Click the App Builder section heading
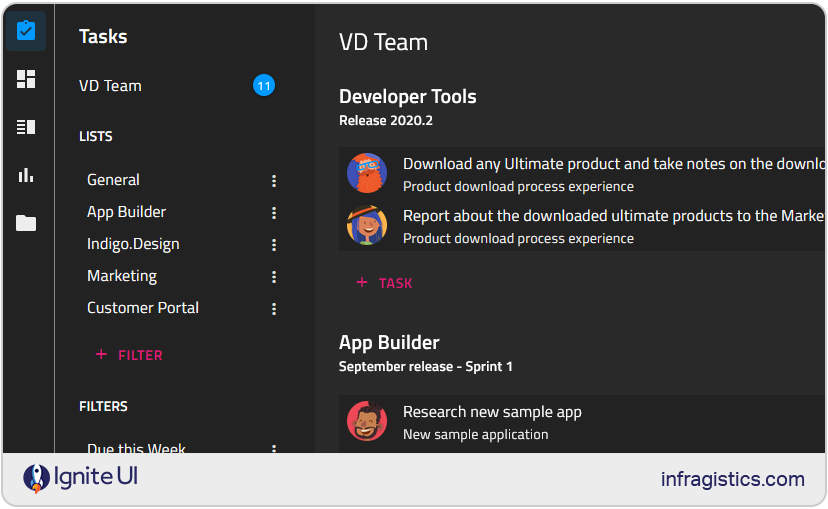828x509 pixels. pos(389,343)
